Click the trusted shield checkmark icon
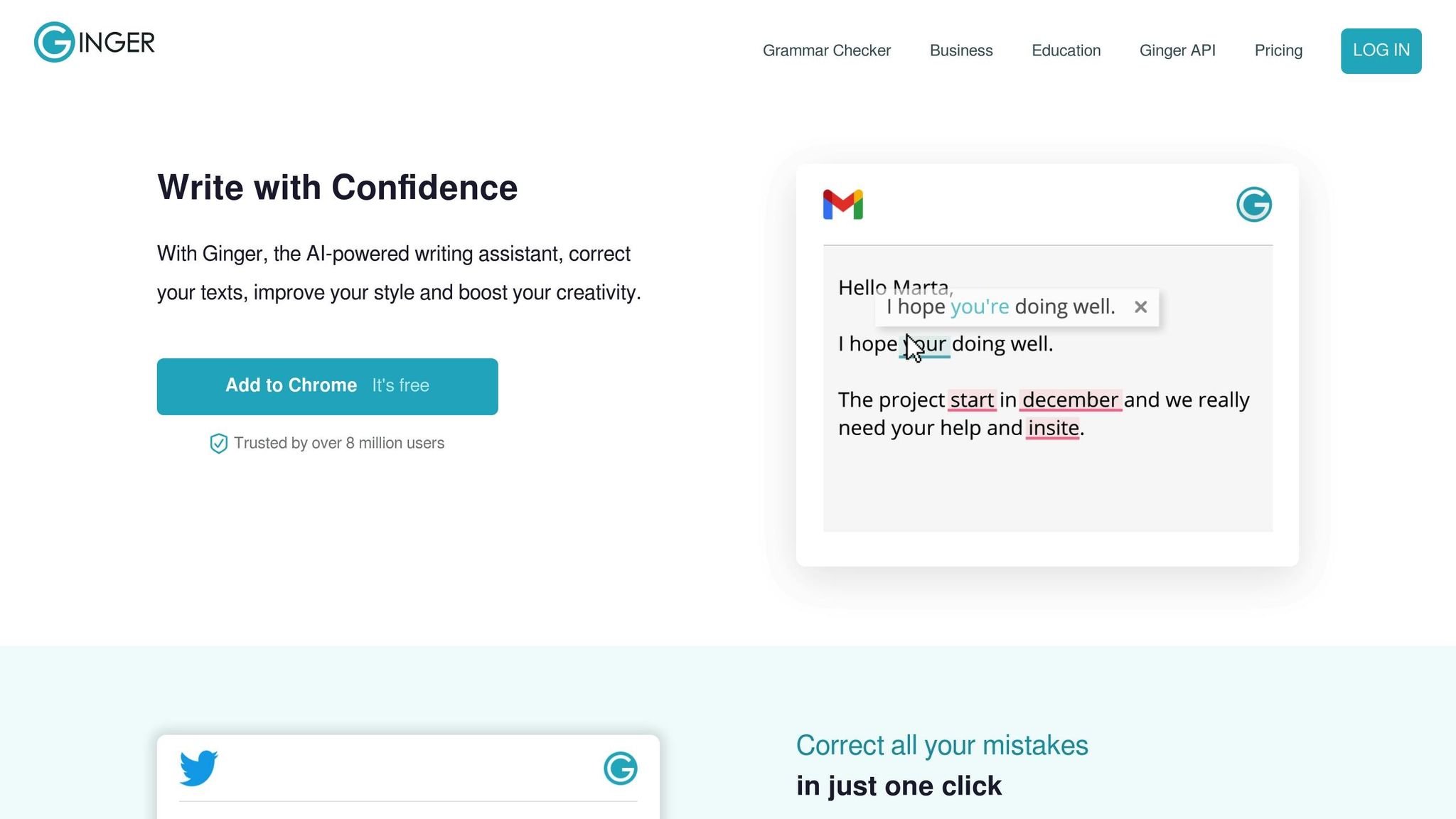This screenshot has height=819, width=1456. click(x=218, y=444)
